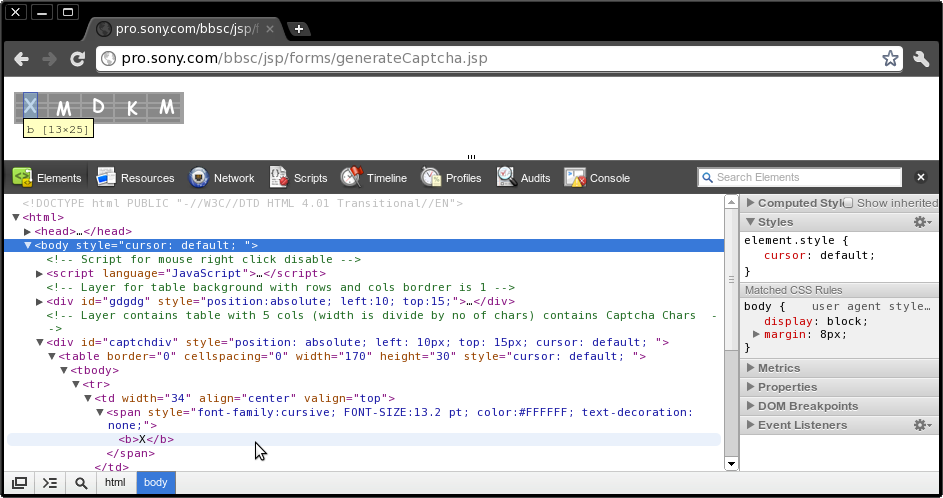Collapse the Styles section

(x=751, y=222)
